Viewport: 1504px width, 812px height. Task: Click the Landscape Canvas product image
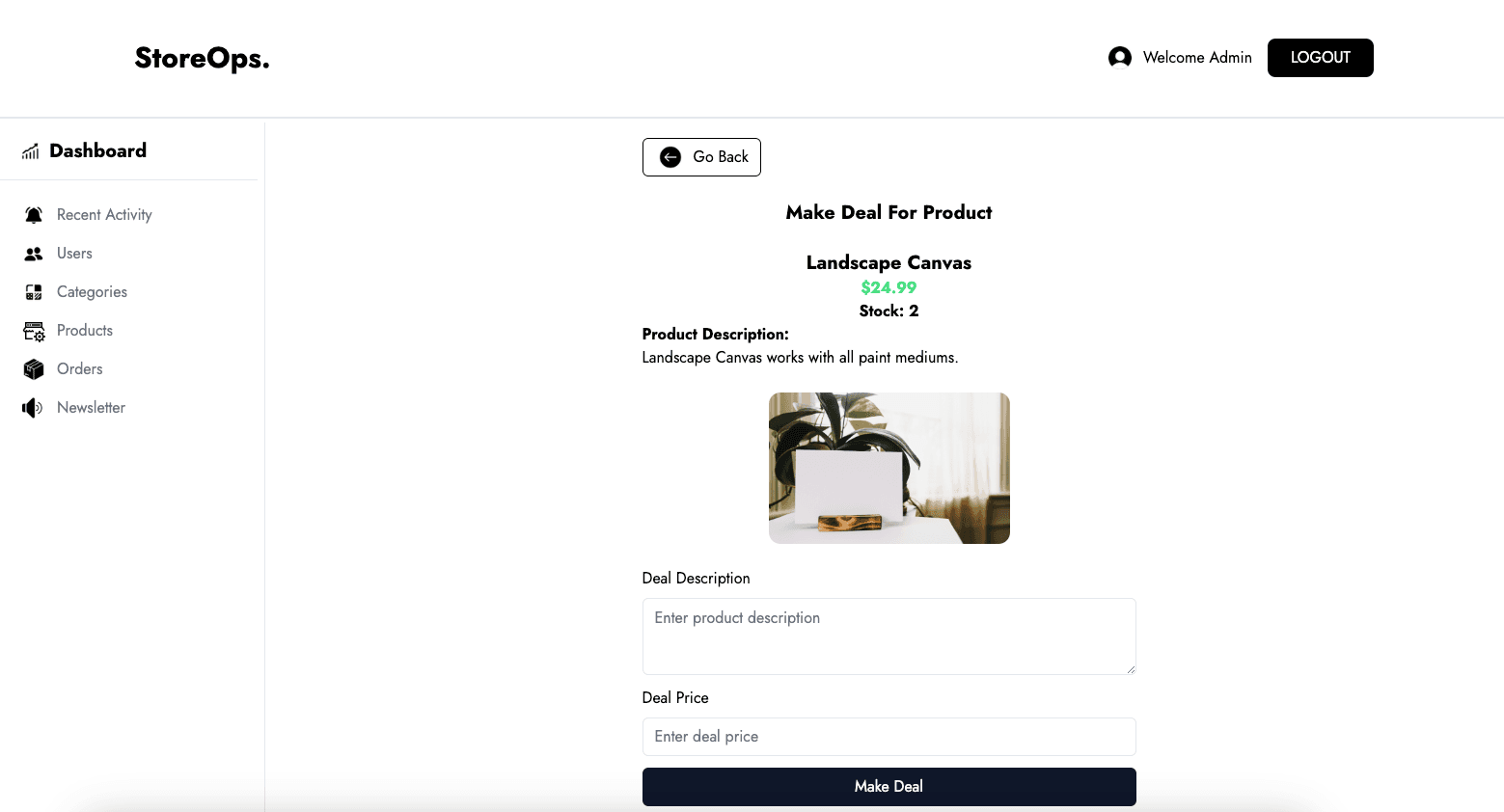(889, 468)
